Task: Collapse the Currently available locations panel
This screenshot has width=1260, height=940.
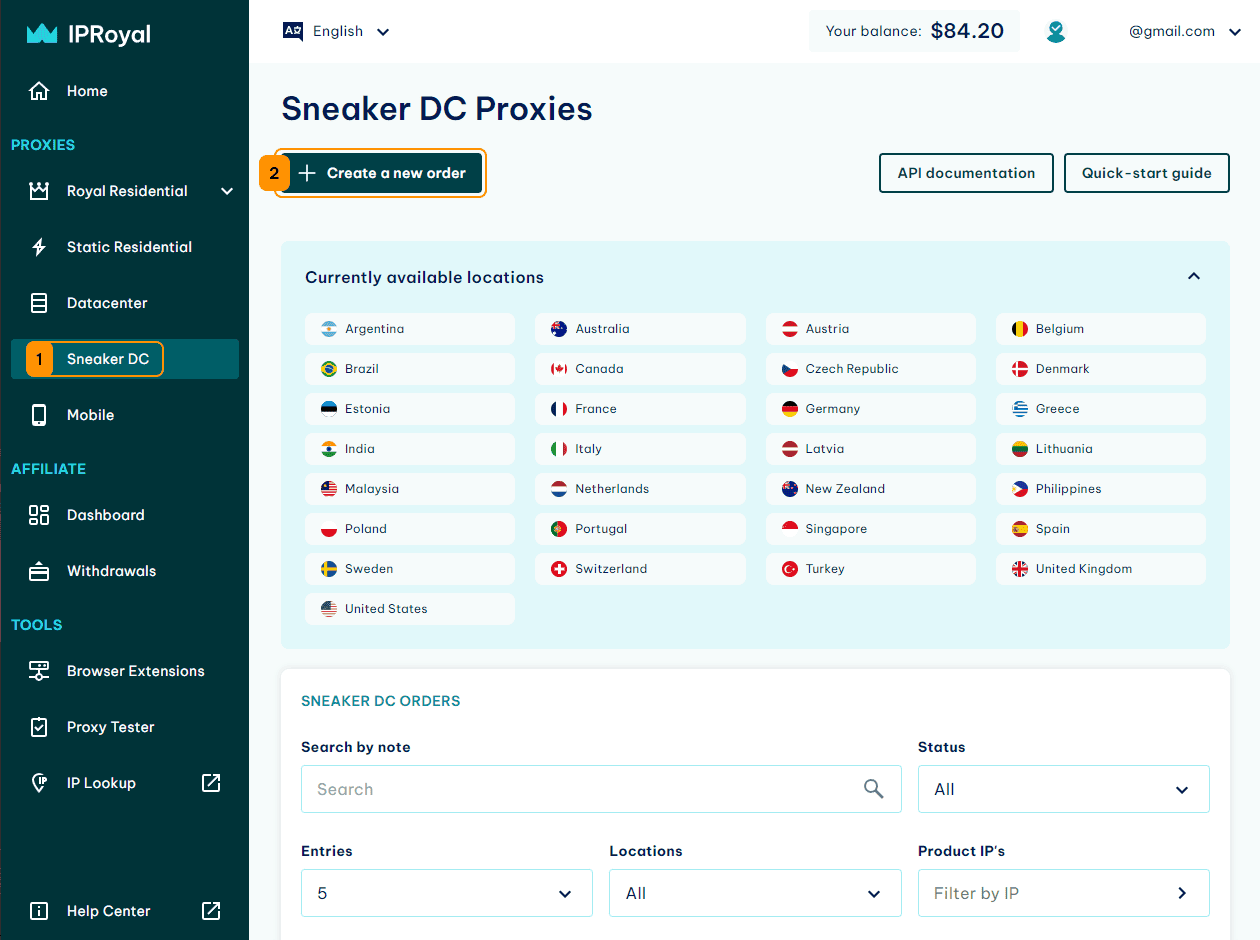Action: coord(1194,276)
